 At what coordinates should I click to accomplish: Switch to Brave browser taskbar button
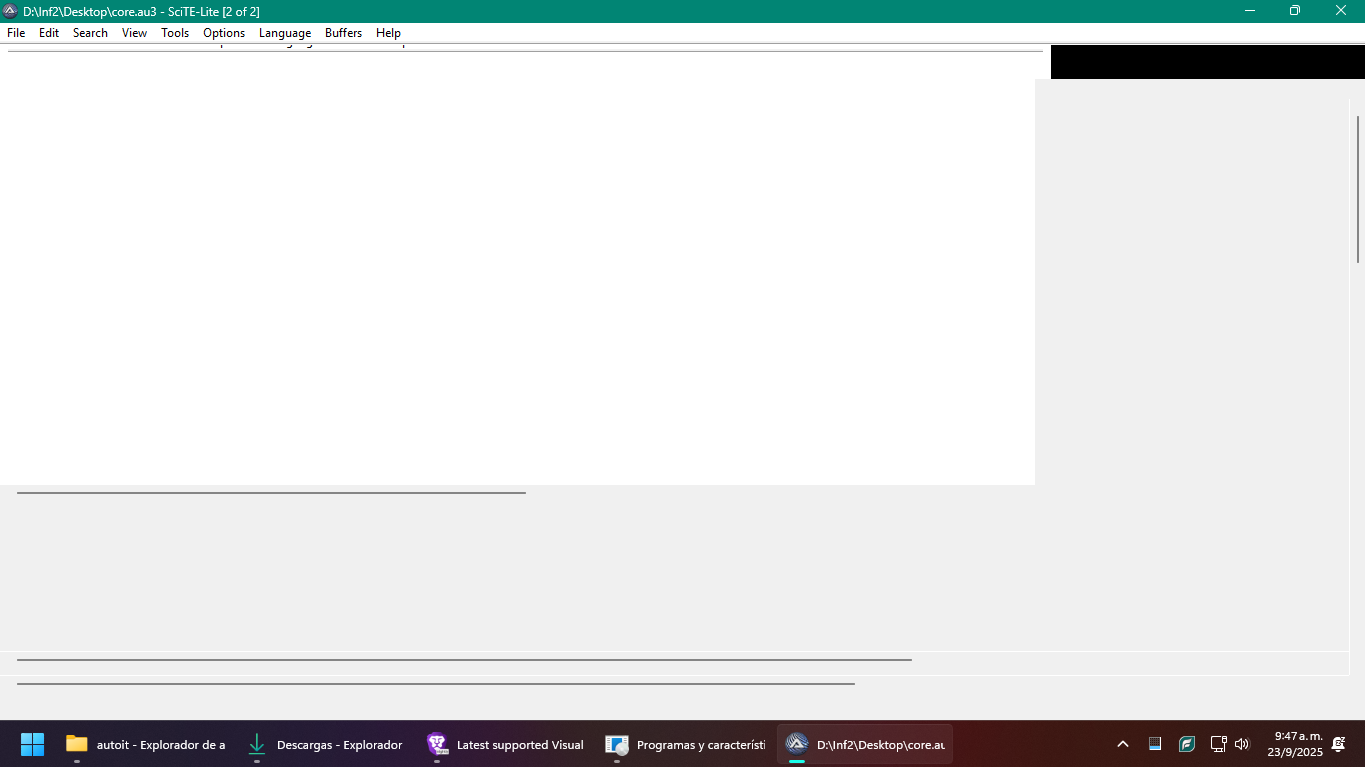[x=506, y=744]
